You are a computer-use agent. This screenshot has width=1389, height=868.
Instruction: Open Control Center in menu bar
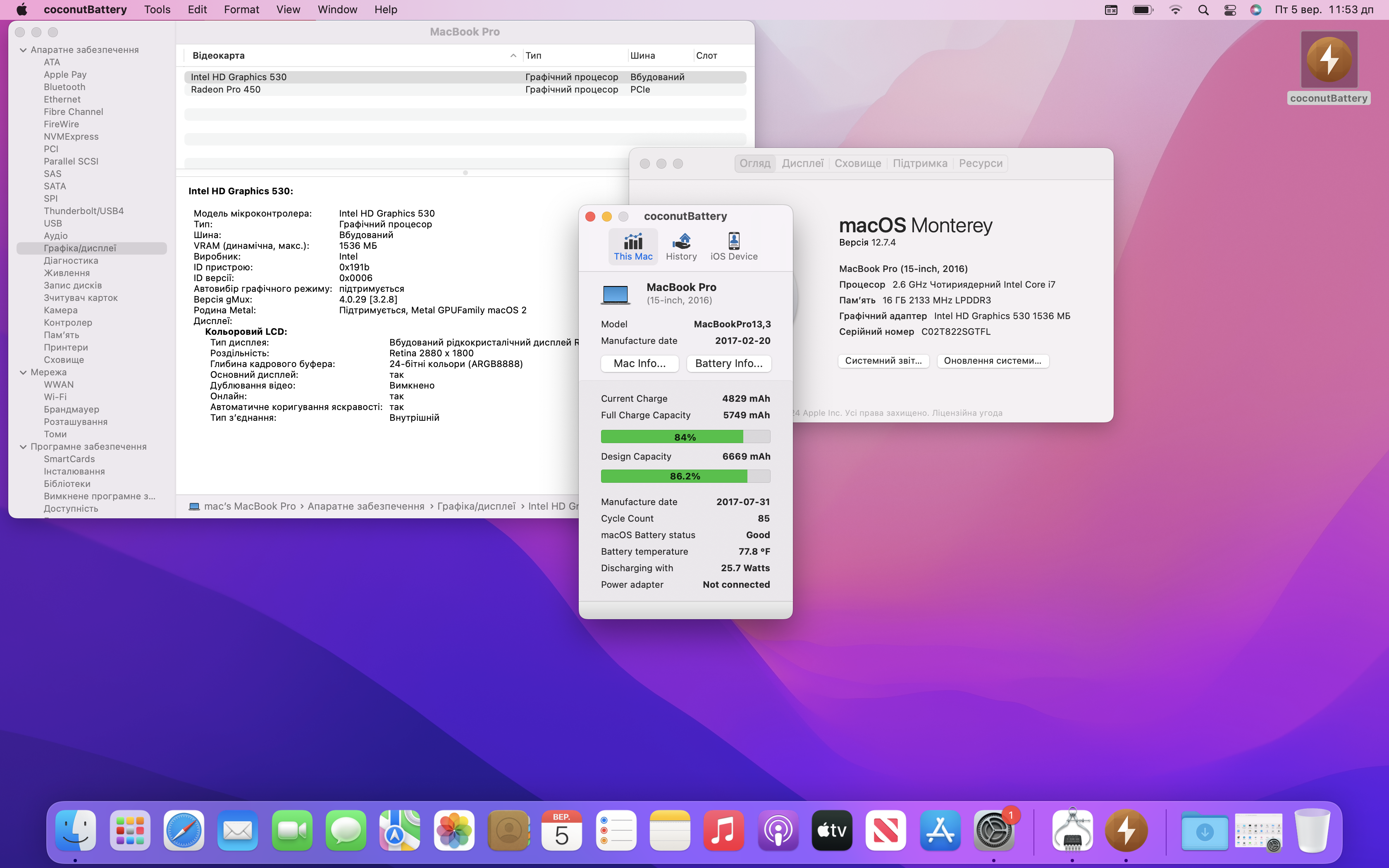pos(1229,10)
